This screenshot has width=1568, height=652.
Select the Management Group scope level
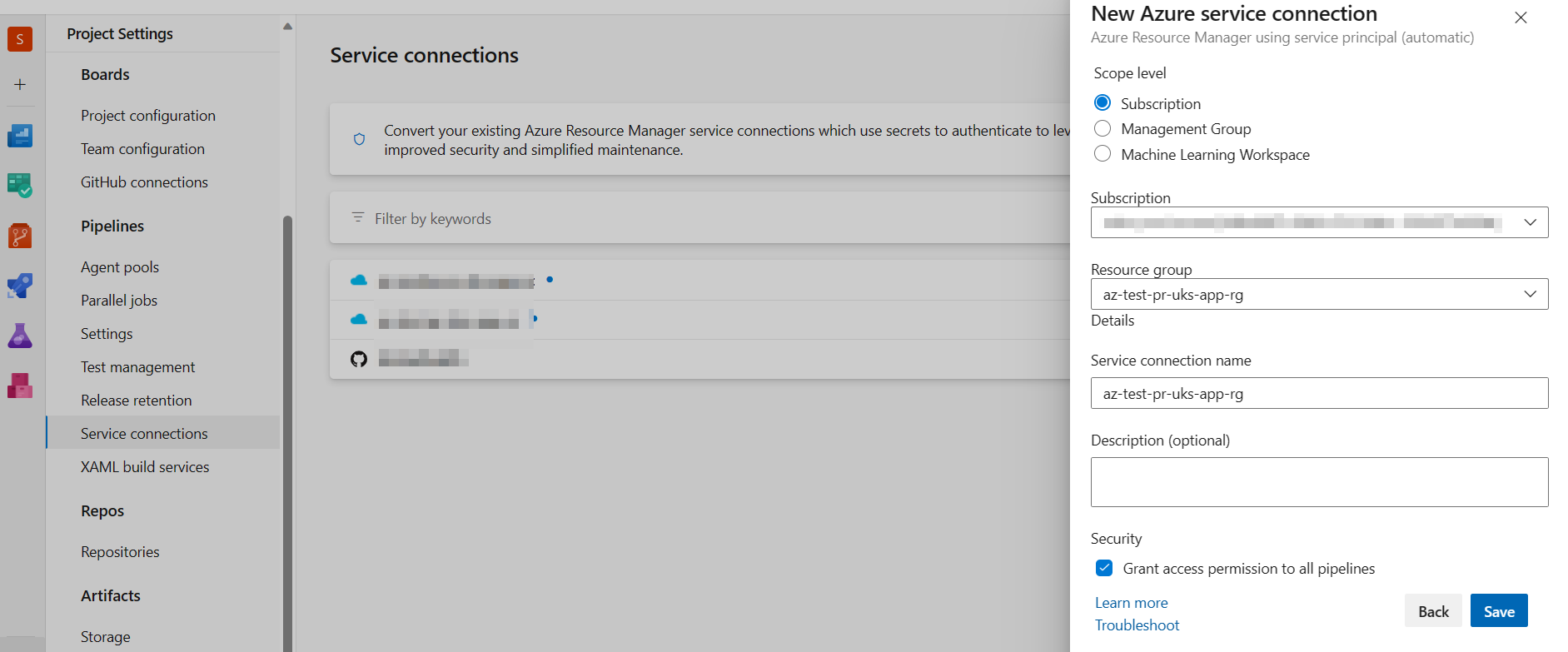pyautogui.click(x=1103, y=128)
